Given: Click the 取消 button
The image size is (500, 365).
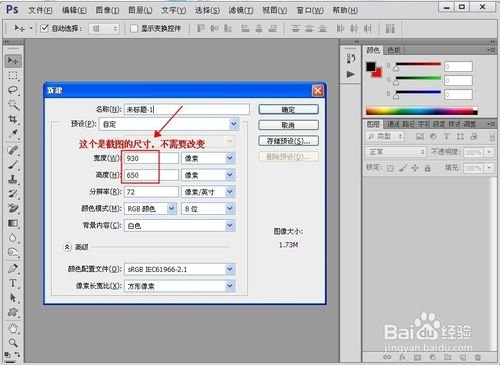Looking at the screenshot, I should (x=288, y=125).
